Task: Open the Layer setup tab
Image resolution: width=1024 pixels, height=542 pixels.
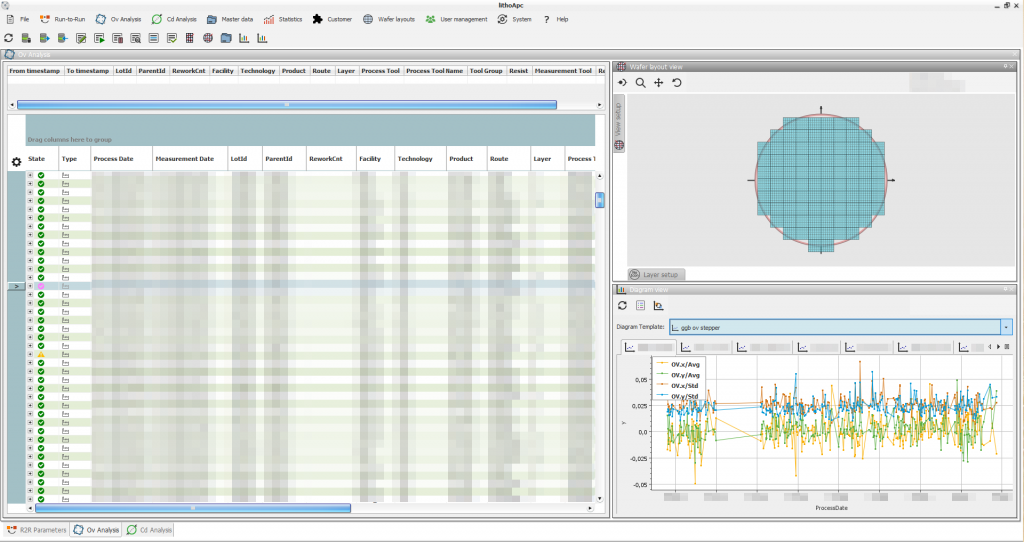Action: coord(656,274)
